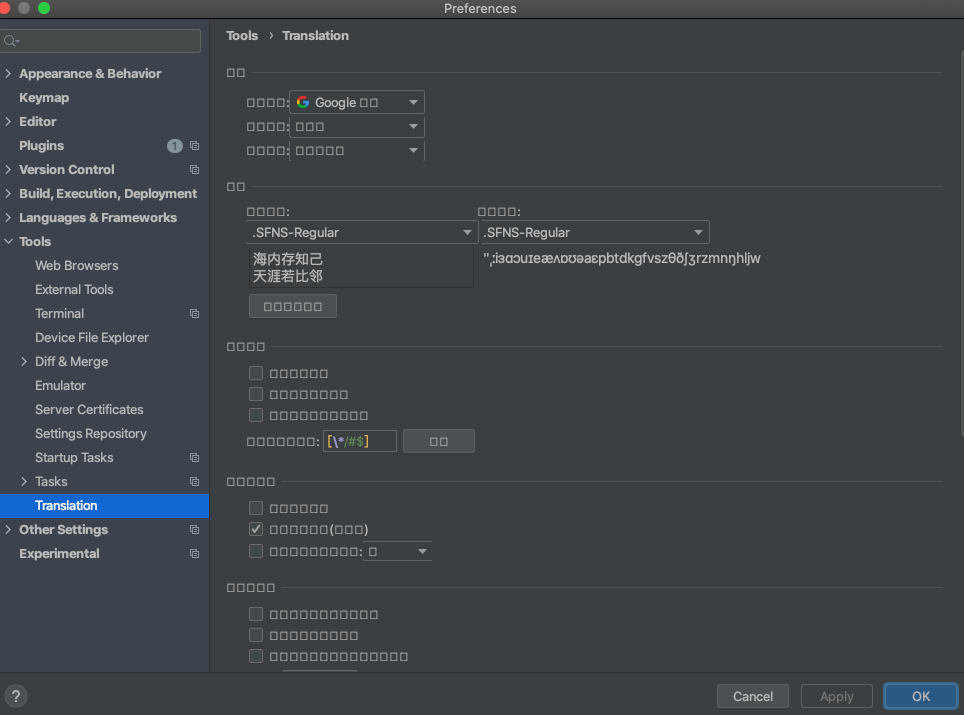Expand the Editor section

[x=8, y=121]
